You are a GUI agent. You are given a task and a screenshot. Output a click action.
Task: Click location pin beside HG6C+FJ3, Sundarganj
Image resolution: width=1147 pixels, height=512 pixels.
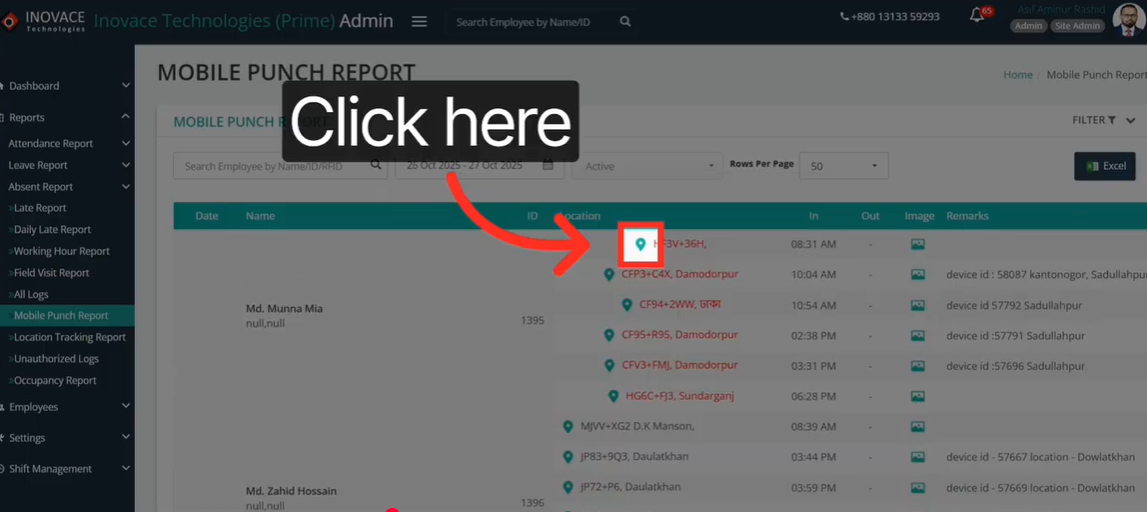pyautogui.click(x=613, y=397)
